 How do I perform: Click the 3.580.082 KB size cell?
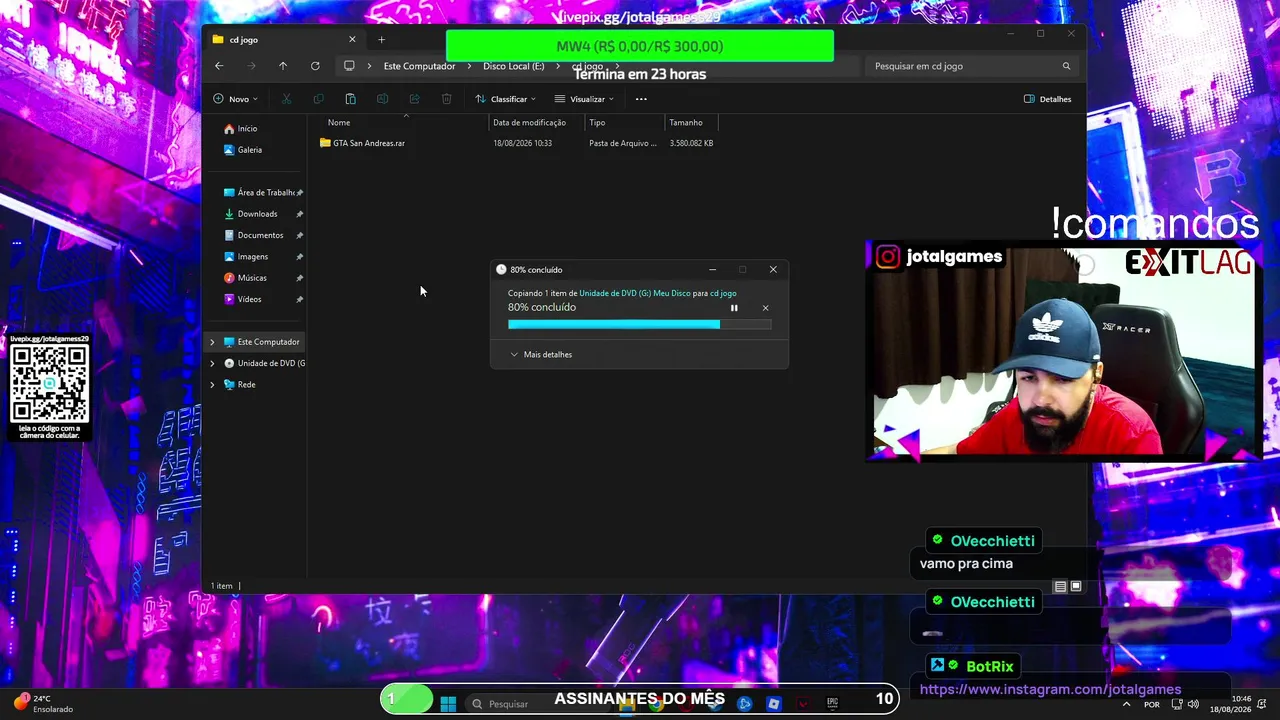[x=691, y=143]
